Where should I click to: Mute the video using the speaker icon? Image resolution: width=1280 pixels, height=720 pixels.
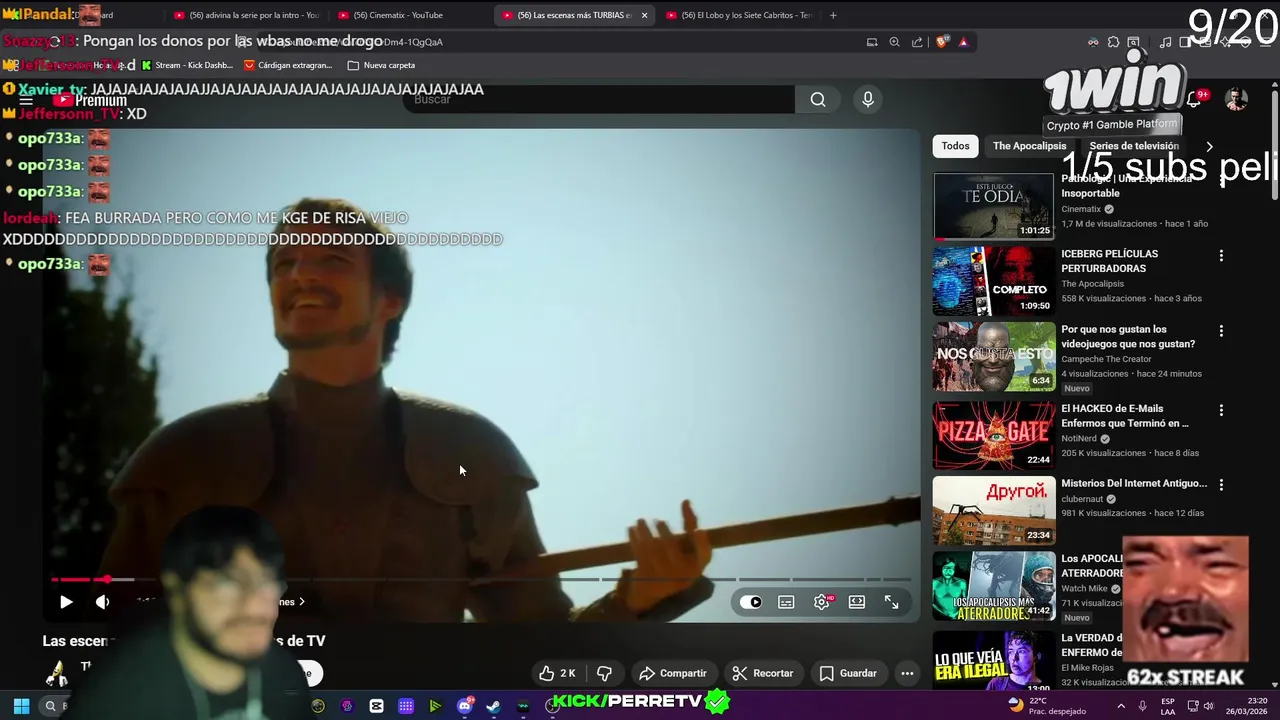pos(102,602)
